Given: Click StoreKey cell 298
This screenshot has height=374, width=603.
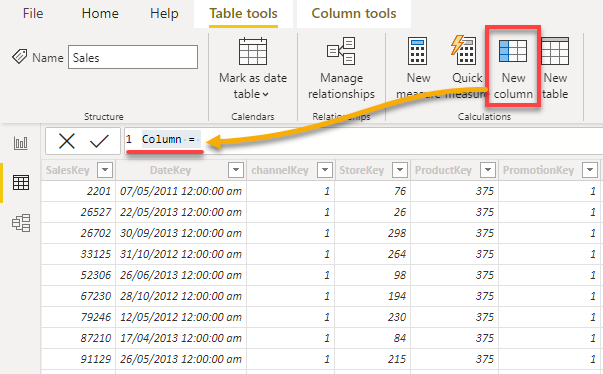Looking at the screenshot, I should (x=372, y=233).
